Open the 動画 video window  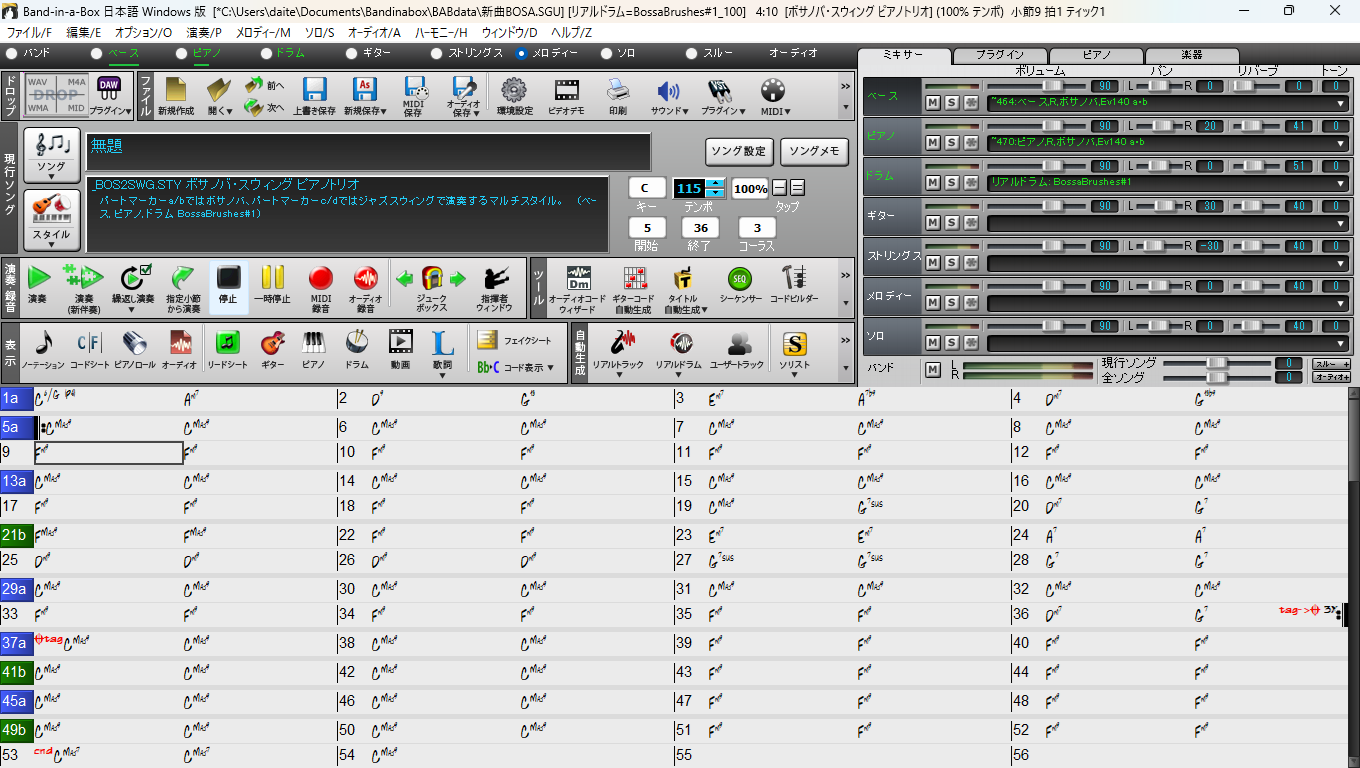point(400,349)
